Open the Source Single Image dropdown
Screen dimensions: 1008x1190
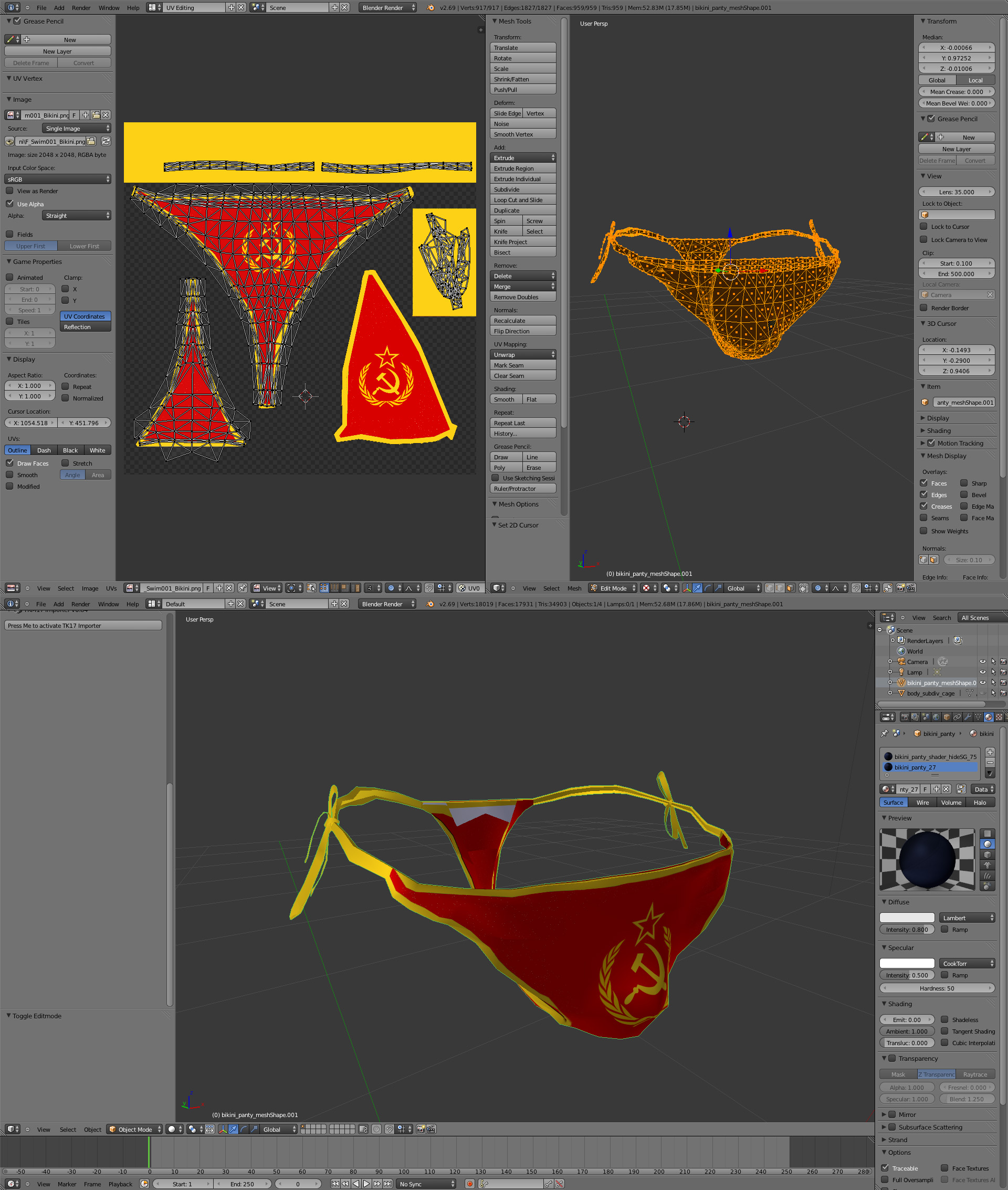pos(77,129)
